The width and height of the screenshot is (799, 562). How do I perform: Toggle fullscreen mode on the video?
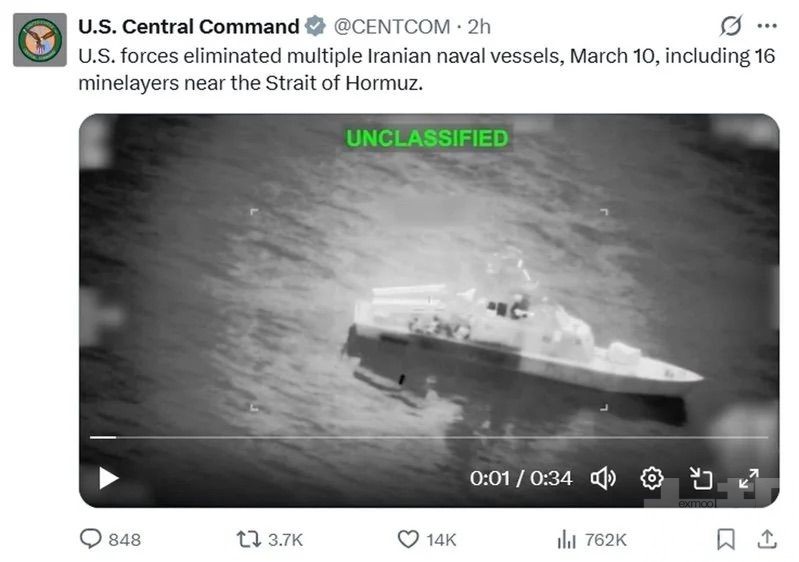(748, 478)
